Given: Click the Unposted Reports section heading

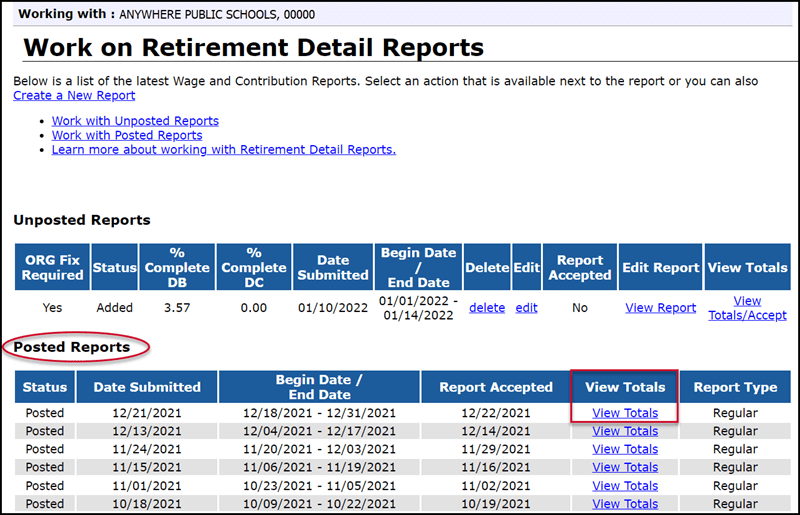Looking at the screenshot, I should (82, 220).
